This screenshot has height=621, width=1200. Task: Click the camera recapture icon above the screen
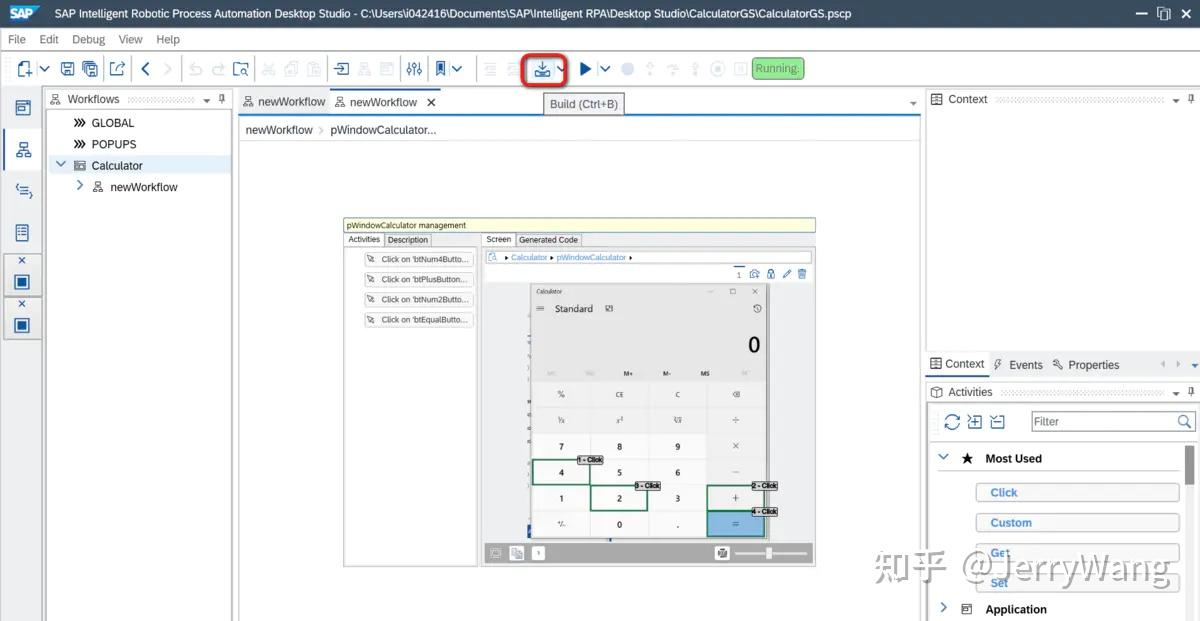(754, 274)
